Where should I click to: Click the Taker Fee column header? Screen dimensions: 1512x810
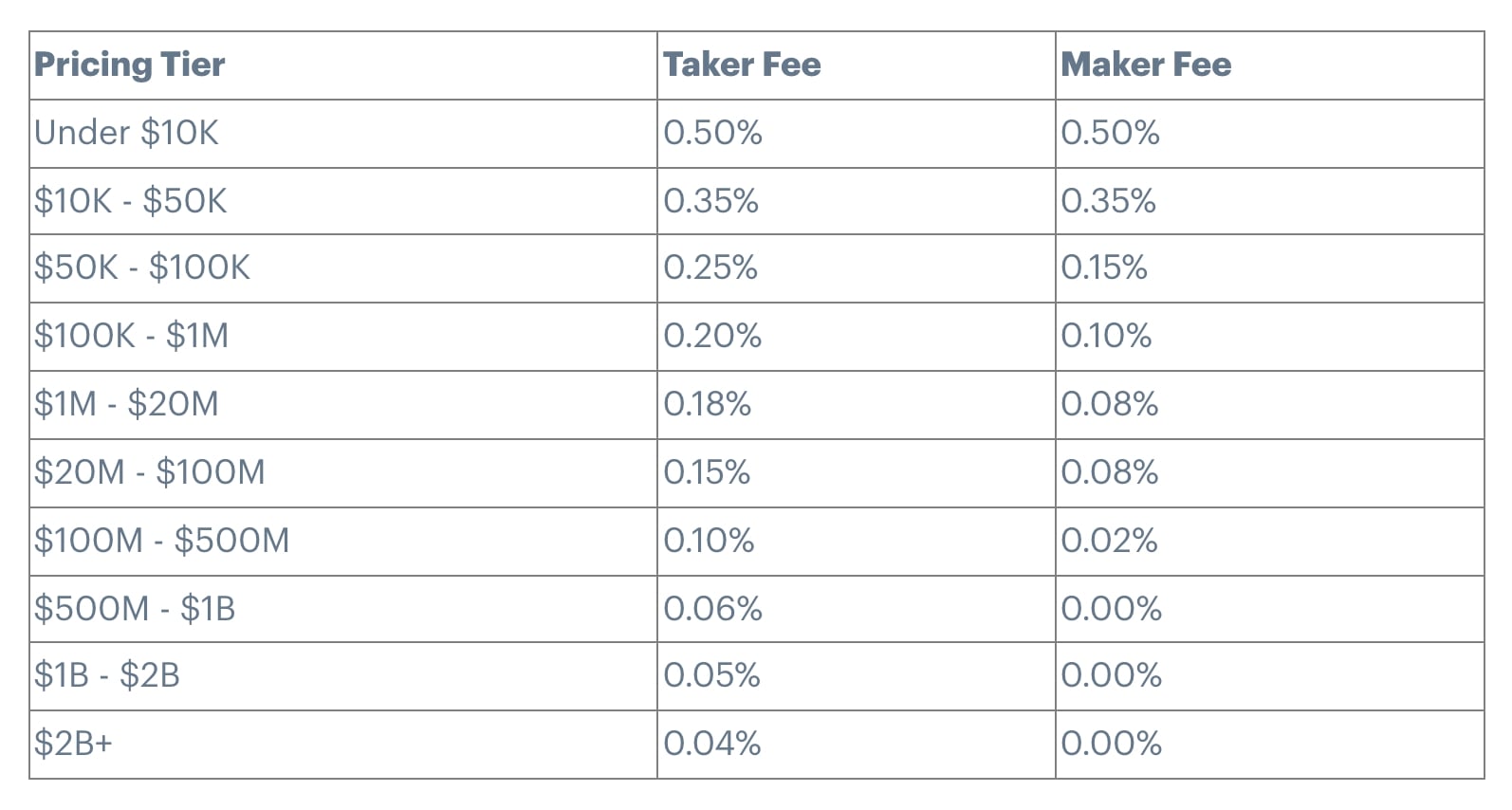(x=742, y=64)
